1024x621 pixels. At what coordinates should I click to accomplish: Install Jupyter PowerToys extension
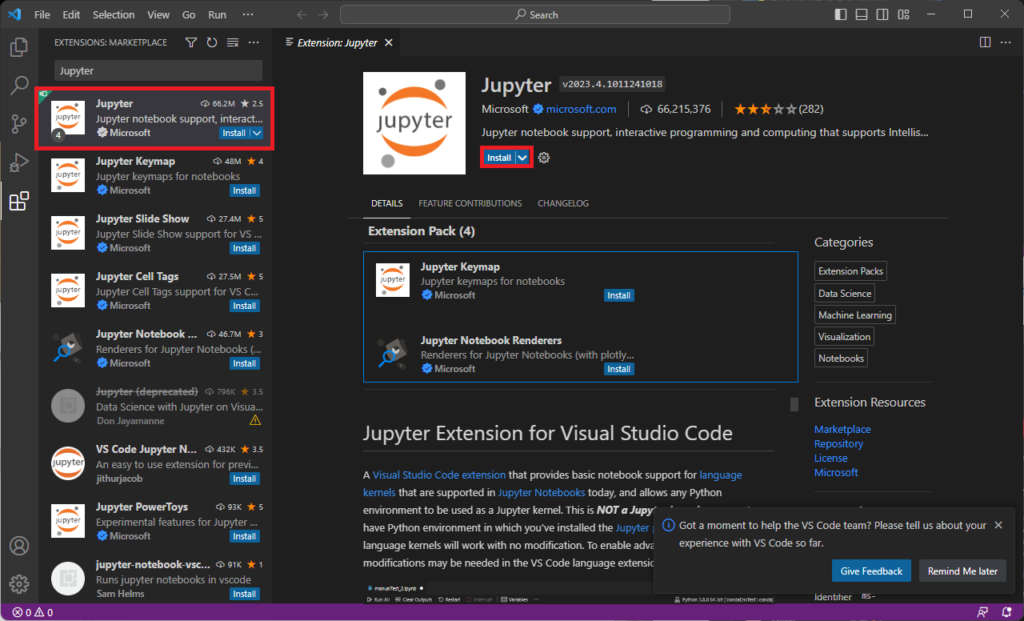click(244, 536)
